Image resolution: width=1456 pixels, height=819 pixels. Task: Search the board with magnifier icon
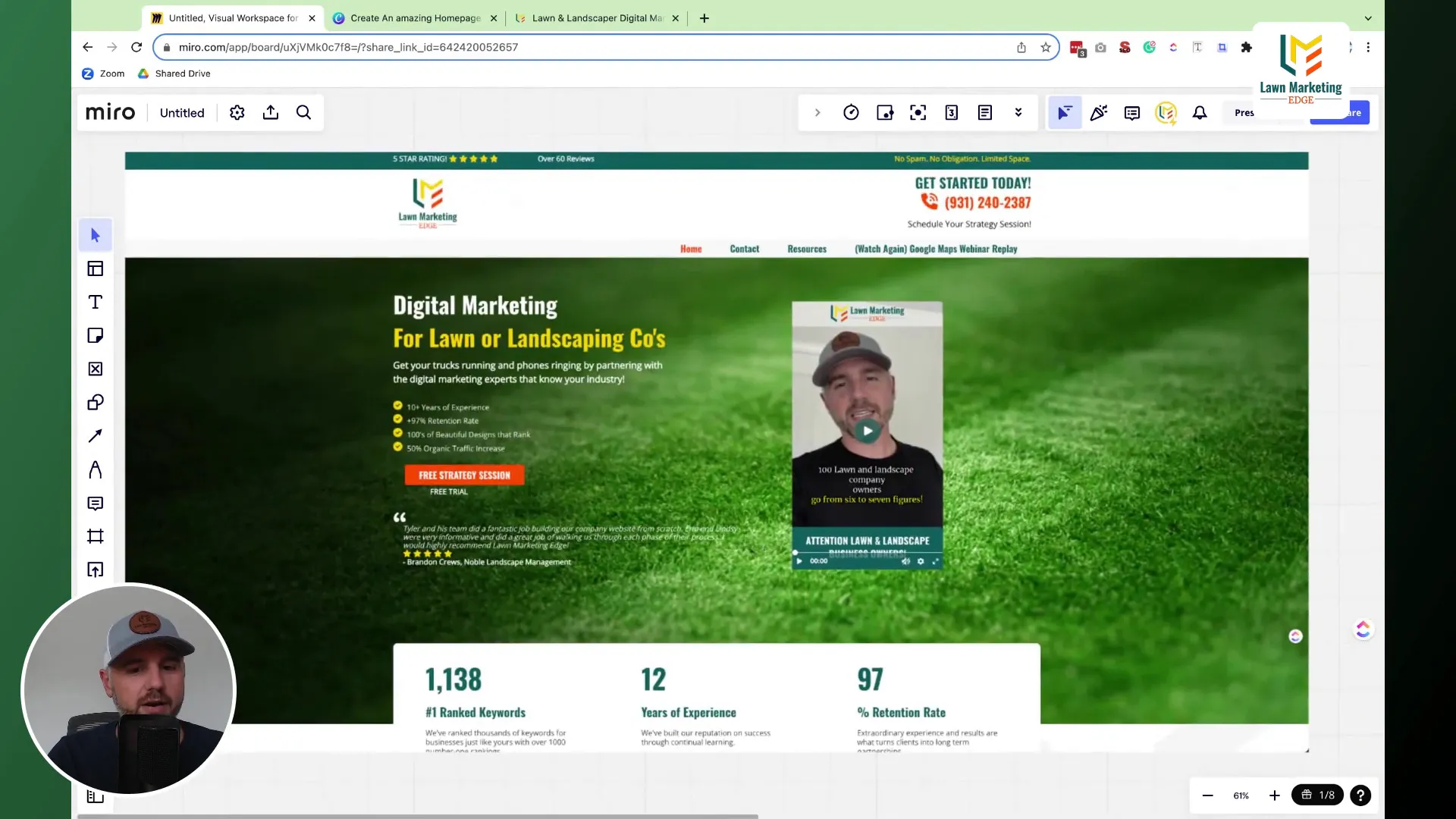(303, 112)
